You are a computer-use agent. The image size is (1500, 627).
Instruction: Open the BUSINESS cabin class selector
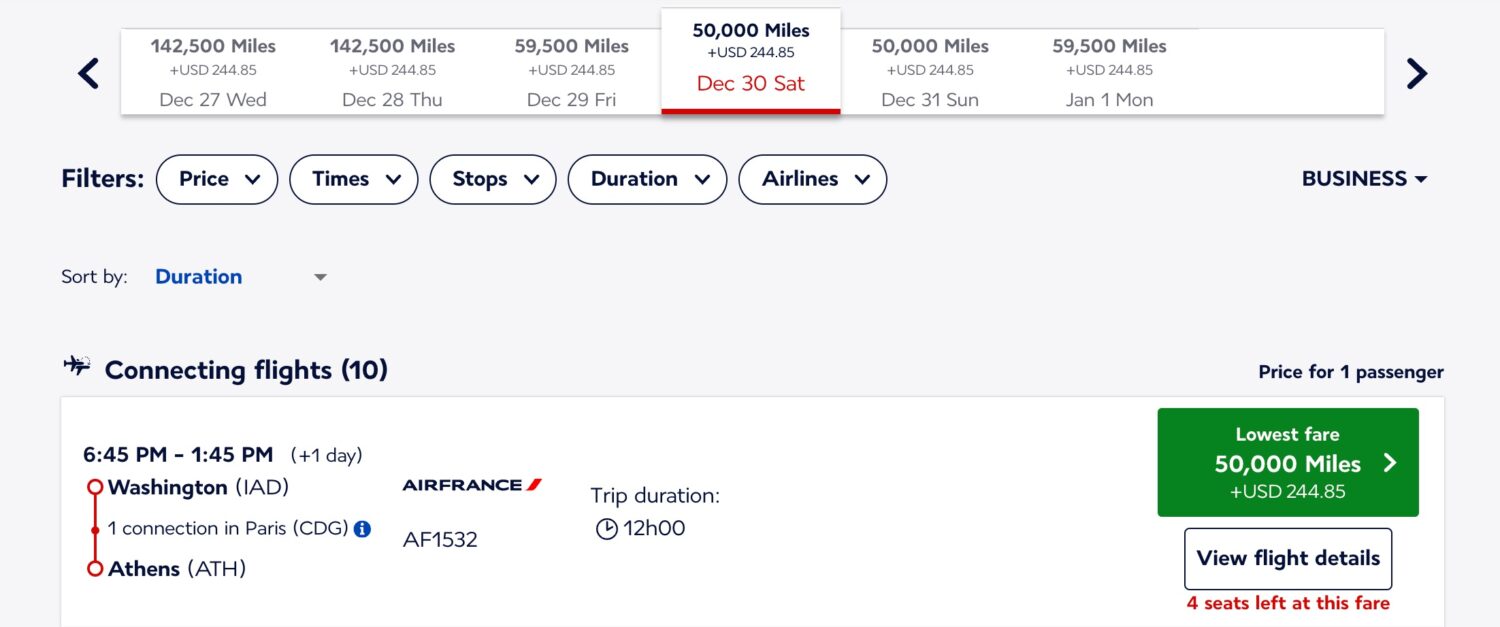pyautogui.click(x=1364, y=178)
